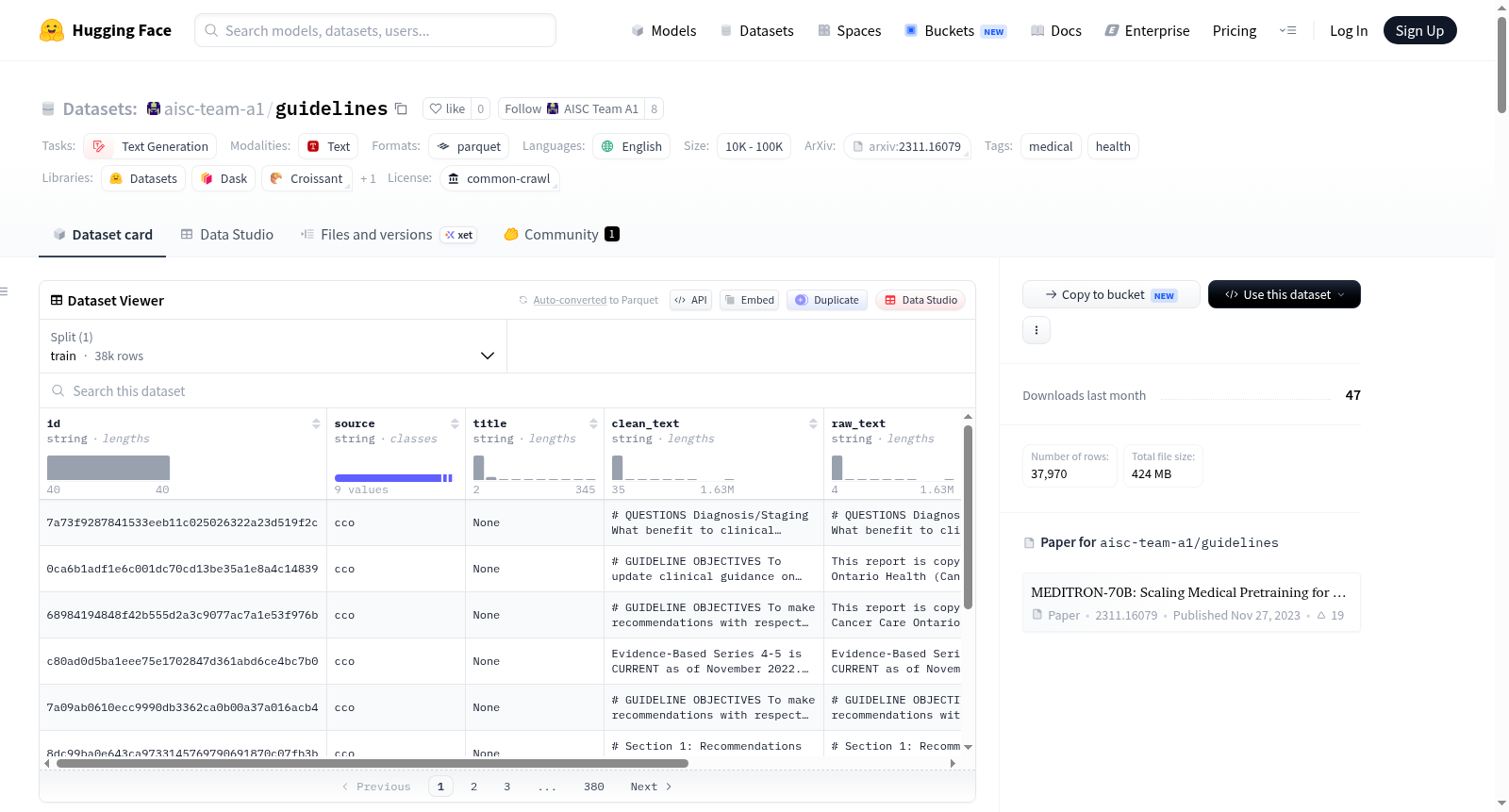The image size is (1509, 812).
Task: Switch to the Dataset card tab
Action: (102, 235)
